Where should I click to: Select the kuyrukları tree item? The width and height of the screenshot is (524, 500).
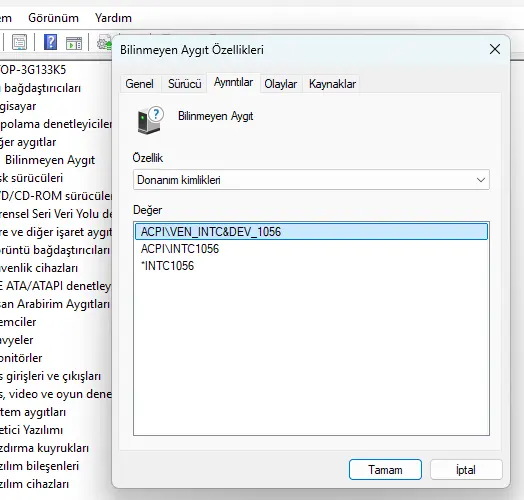point(44,448)
